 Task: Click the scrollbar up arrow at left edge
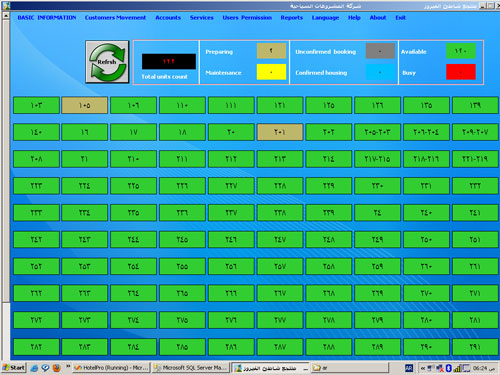pos(6,16)
